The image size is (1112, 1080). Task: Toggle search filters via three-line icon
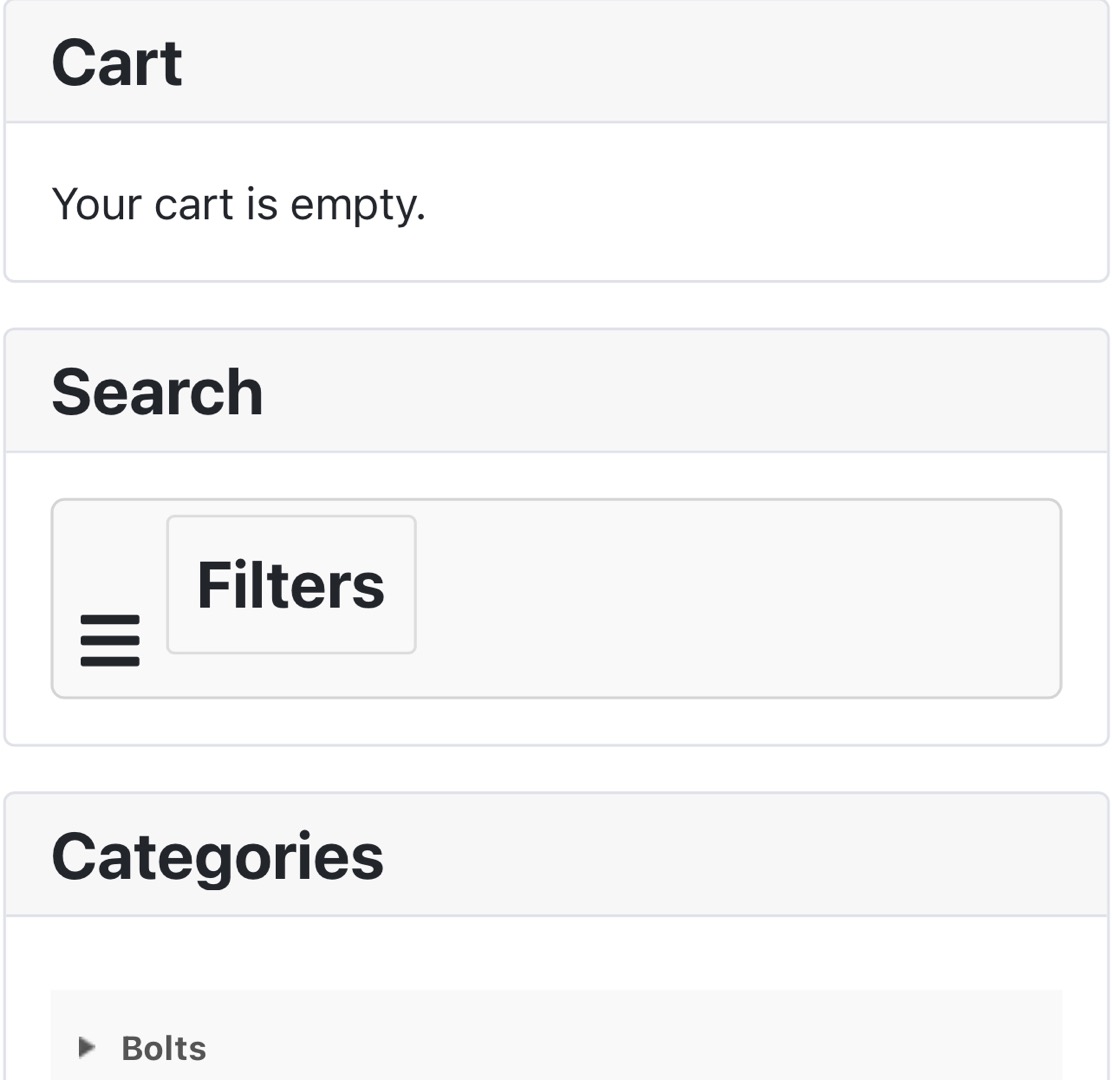point(110,641)
